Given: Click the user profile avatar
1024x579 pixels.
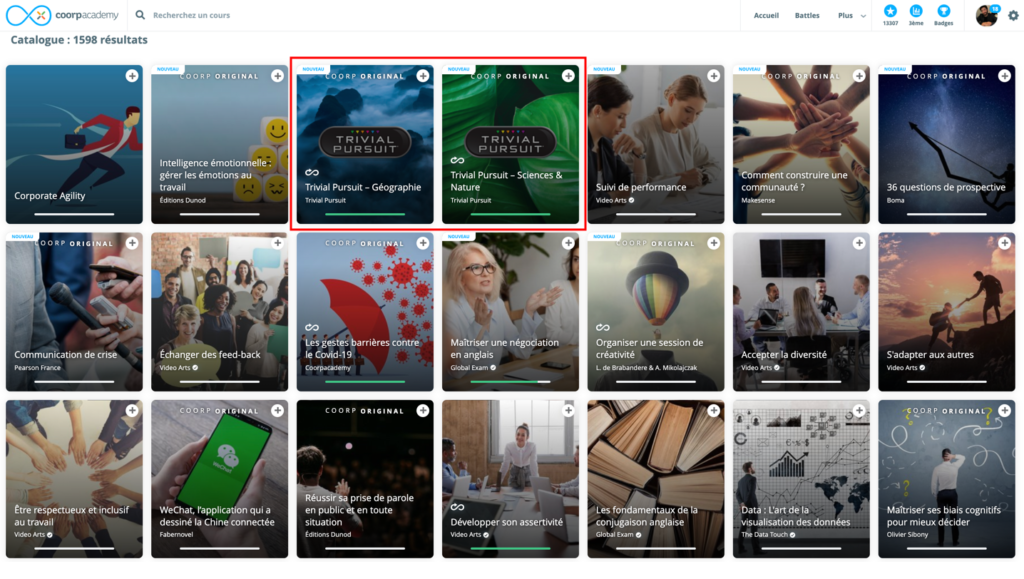Looking at the screenshot, I should (986, 15).
